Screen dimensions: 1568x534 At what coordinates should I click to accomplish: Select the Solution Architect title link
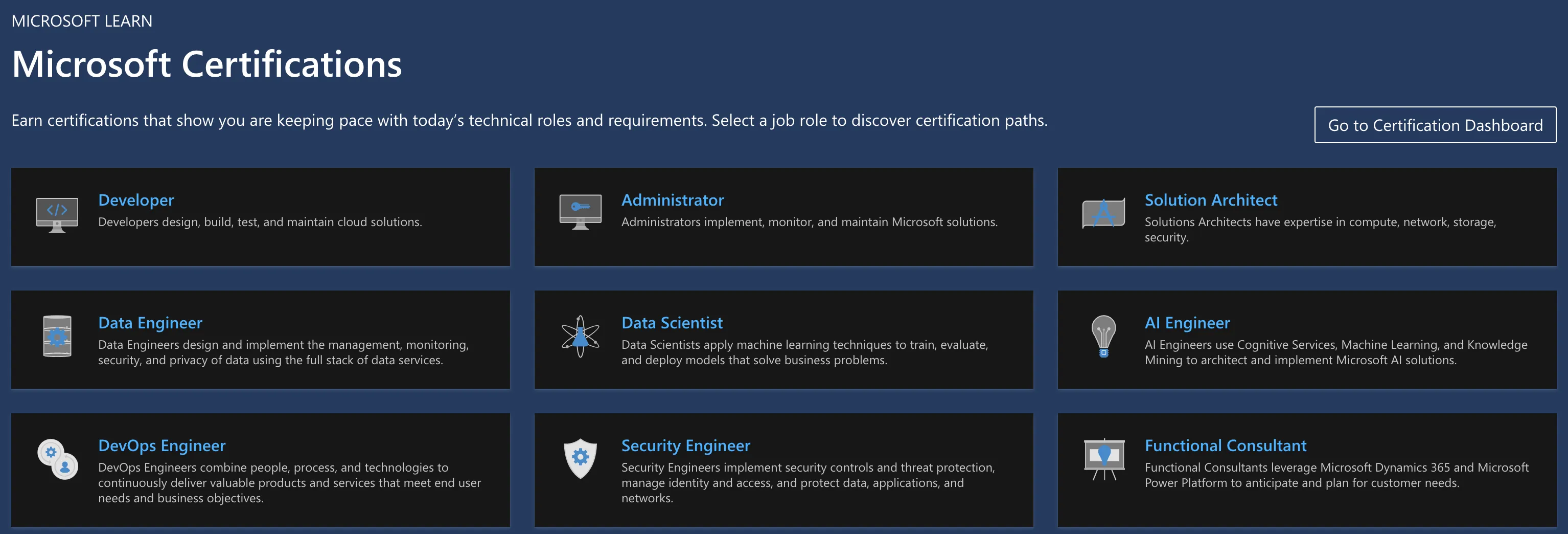[x=1210, y=201]
